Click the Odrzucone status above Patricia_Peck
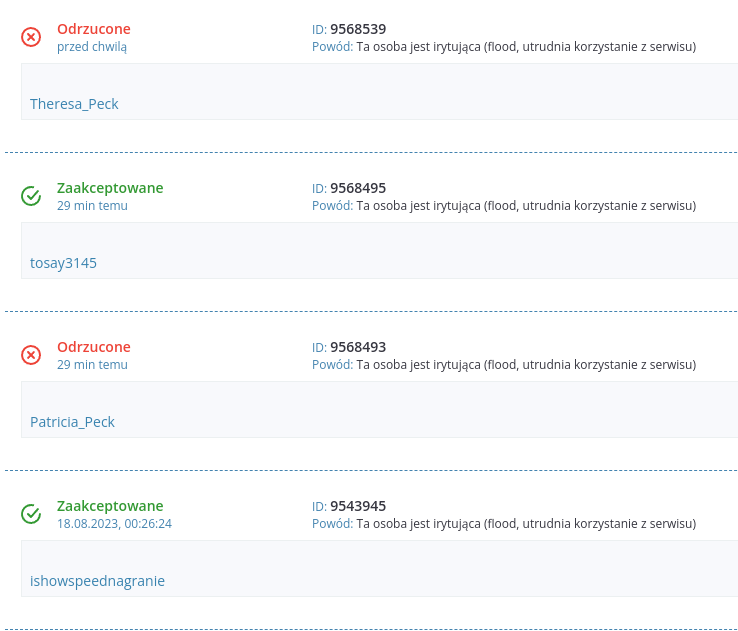738x631 pixels. pos(94,347)
